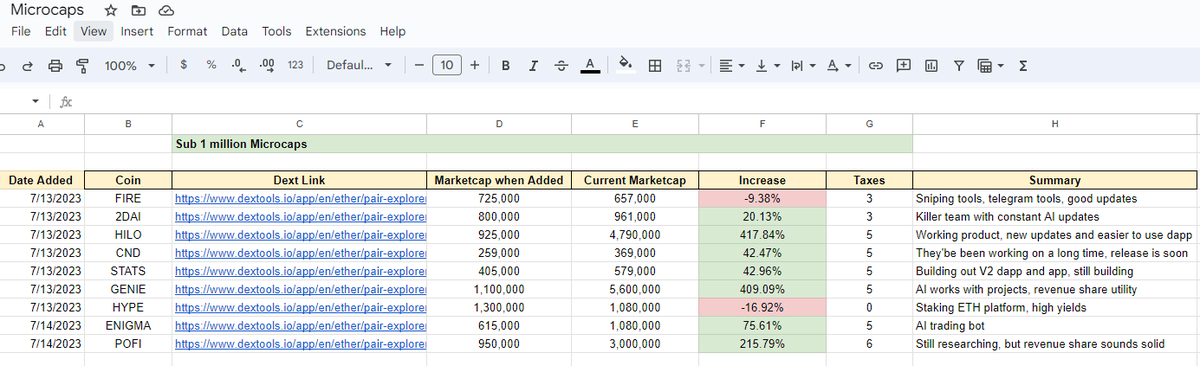The image size is (1200, 366).
Task: Click the fx formula bar
Action: tap(66, 101)
